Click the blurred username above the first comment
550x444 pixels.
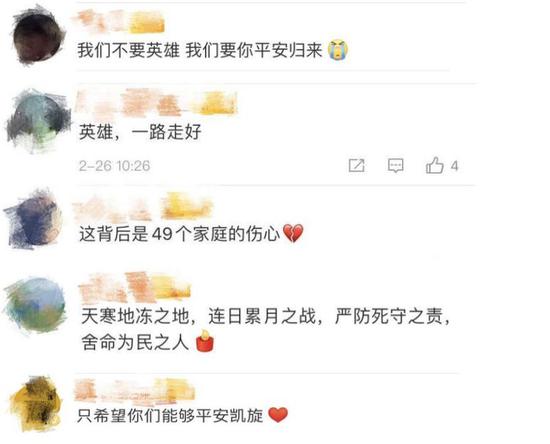click(x=120, y=21)
